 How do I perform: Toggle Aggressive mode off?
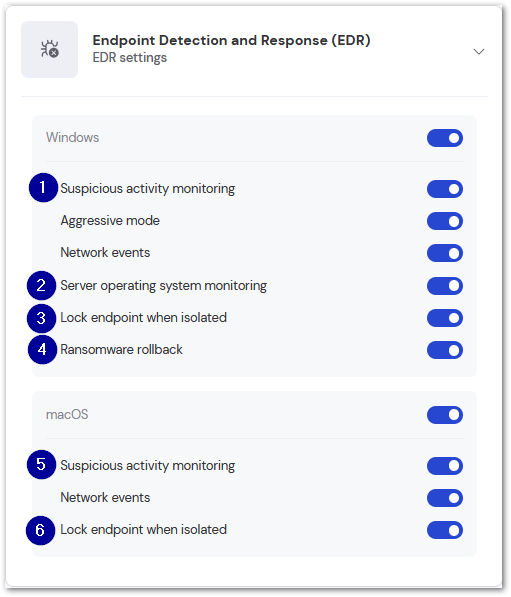pos(445,221)
